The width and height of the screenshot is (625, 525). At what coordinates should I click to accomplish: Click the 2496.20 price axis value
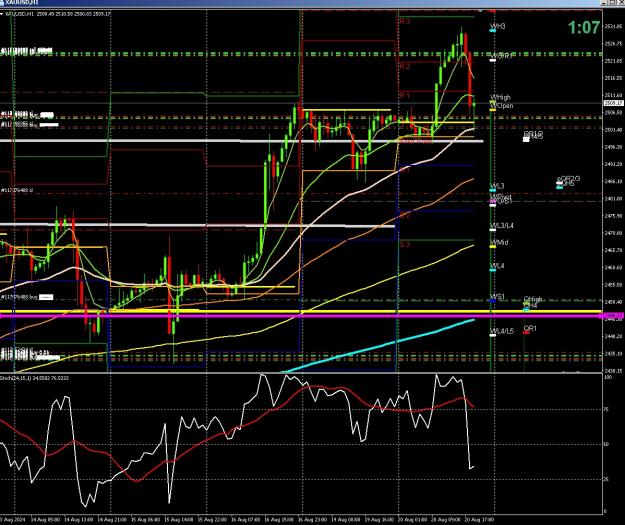click(613, 147)
